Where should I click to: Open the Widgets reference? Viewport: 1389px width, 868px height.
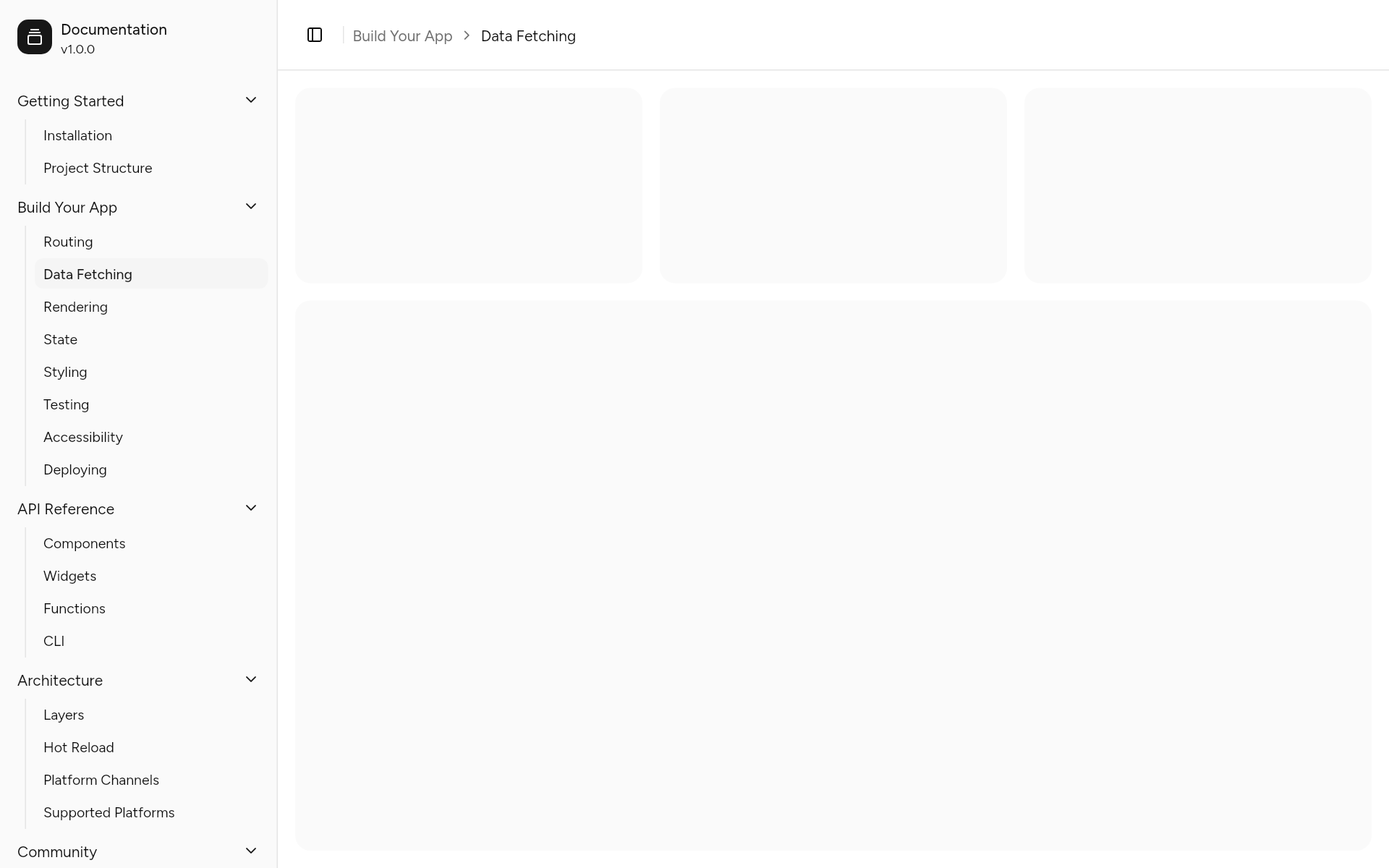151,576
